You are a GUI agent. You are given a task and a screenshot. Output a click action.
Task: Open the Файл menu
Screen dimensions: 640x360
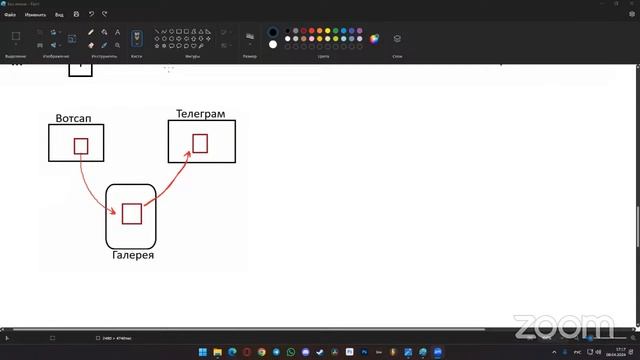tap(10, 15)
